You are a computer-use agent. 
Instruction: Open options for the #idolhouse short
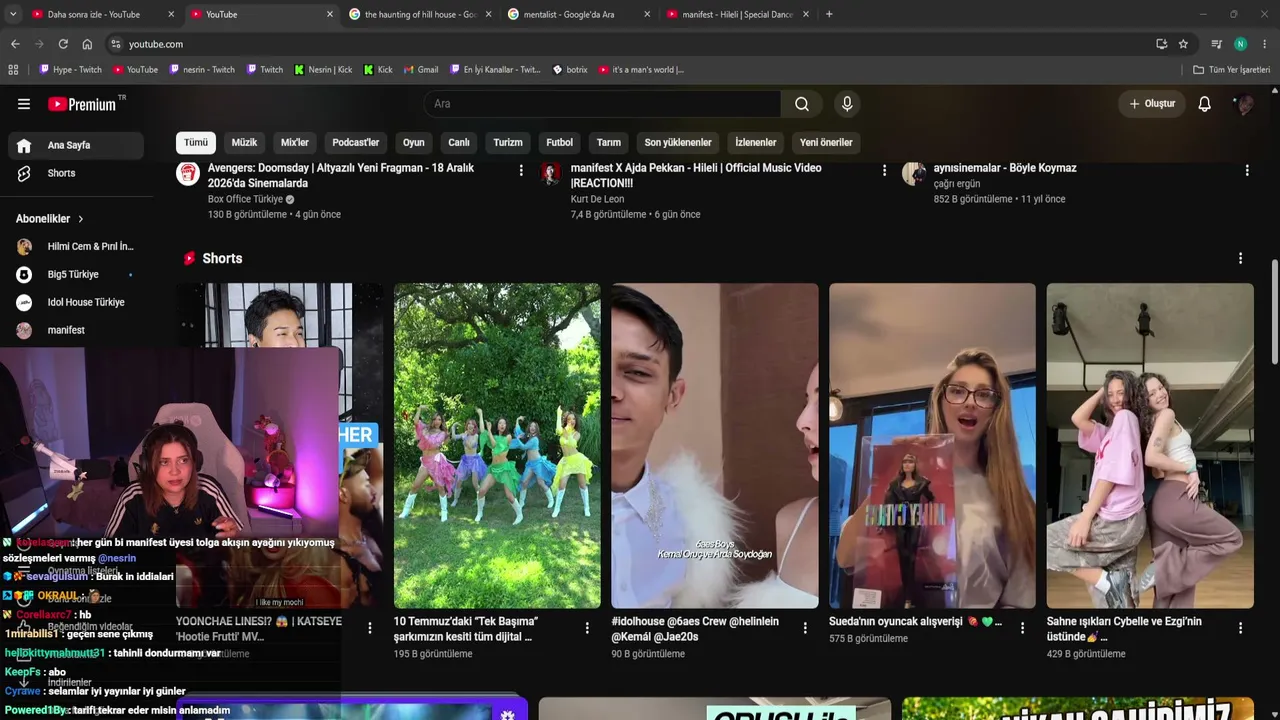pos(805,628)
